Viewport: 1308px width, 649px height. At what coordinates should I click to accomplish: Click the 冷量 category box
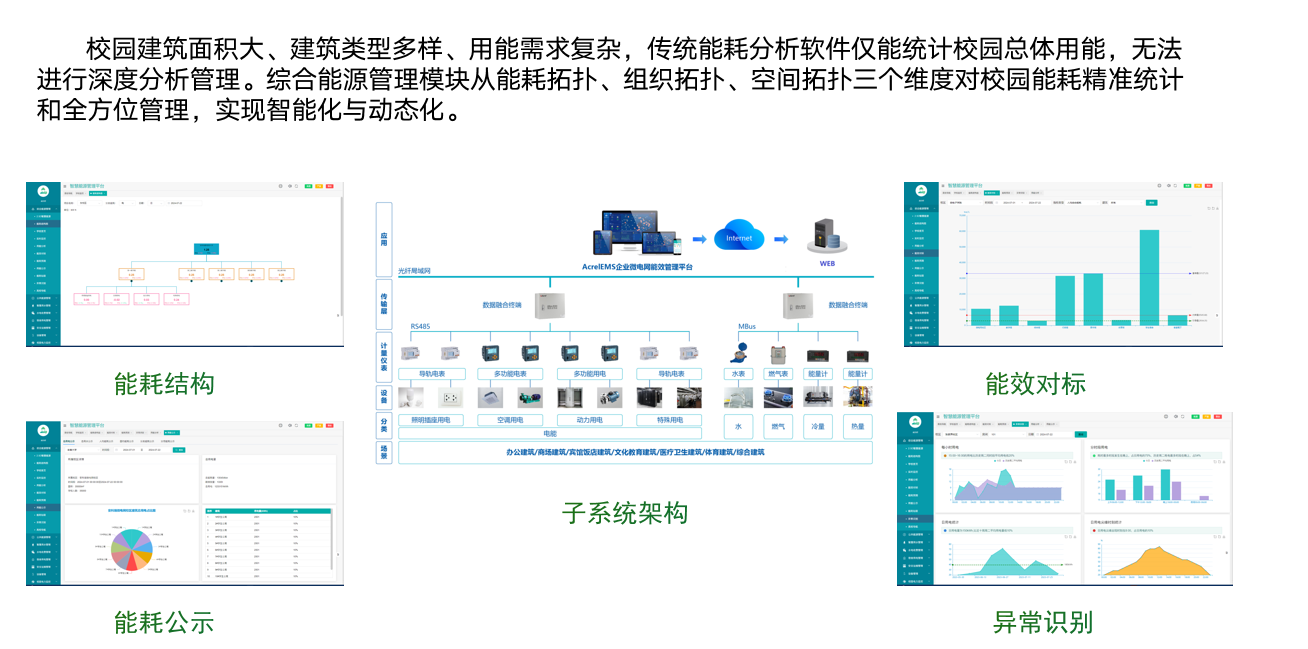818,426
